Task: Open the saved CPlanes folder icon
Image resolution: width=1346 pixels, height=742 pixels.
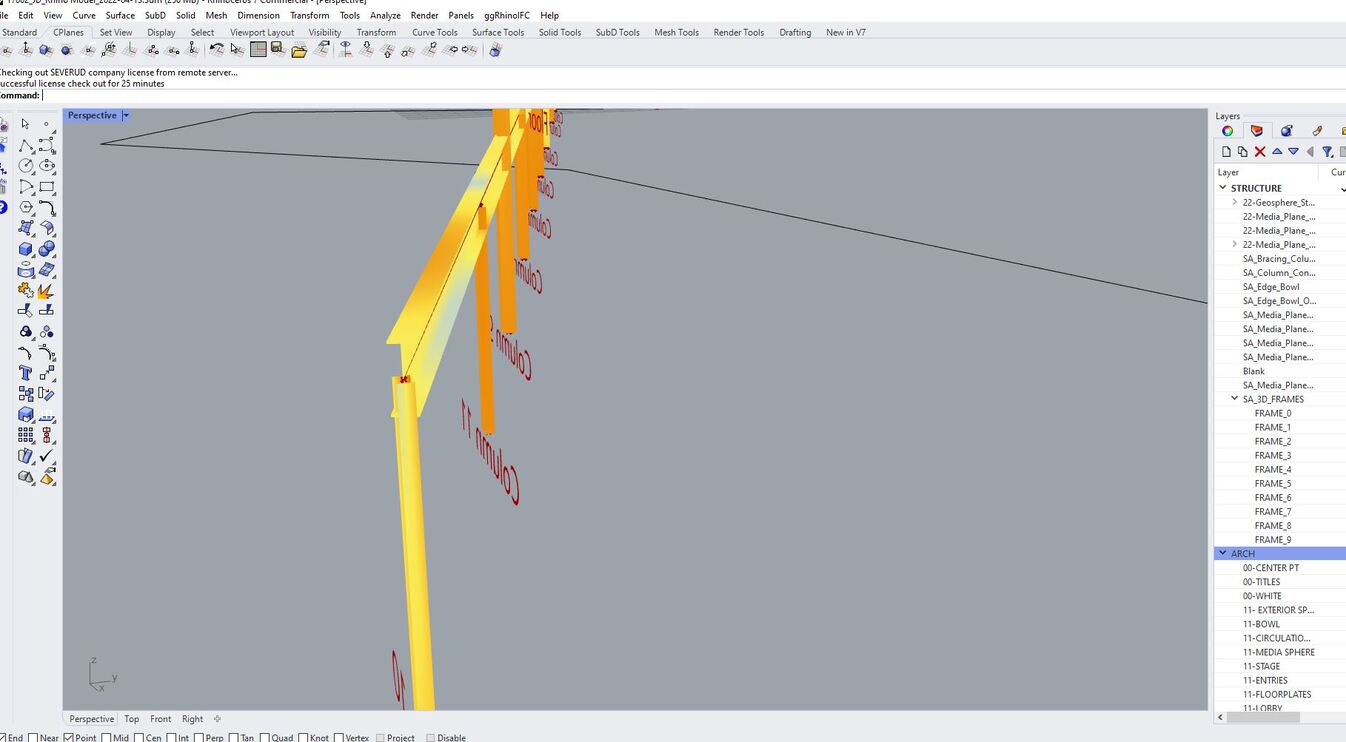Action: 299,50
